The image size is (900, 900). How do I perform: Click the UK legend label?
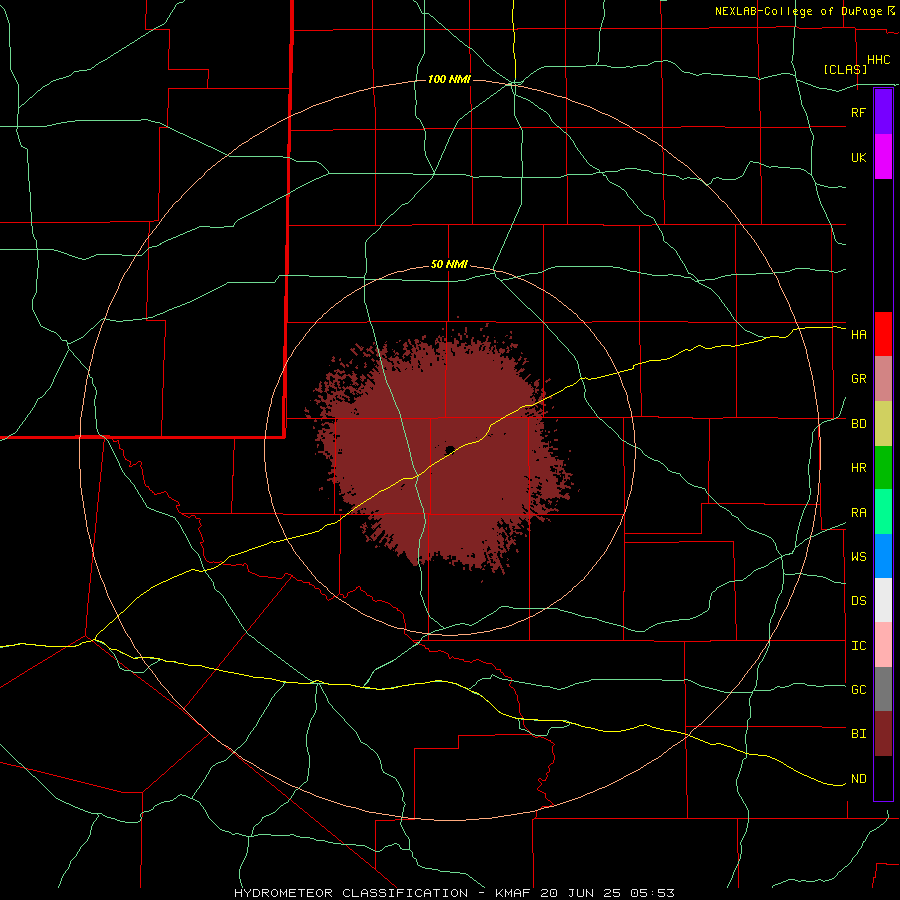click(x=858, y=157)
